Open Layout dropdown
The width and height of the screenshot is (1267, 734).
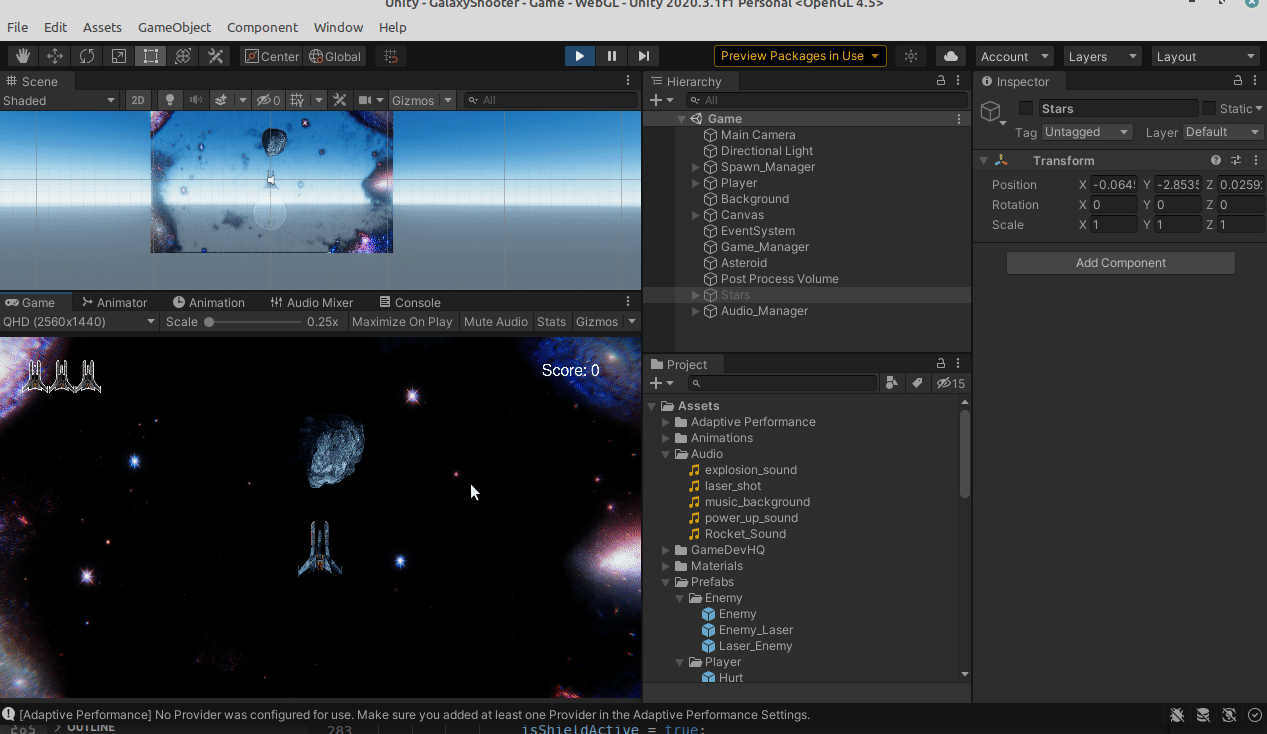pos(1206,56)
